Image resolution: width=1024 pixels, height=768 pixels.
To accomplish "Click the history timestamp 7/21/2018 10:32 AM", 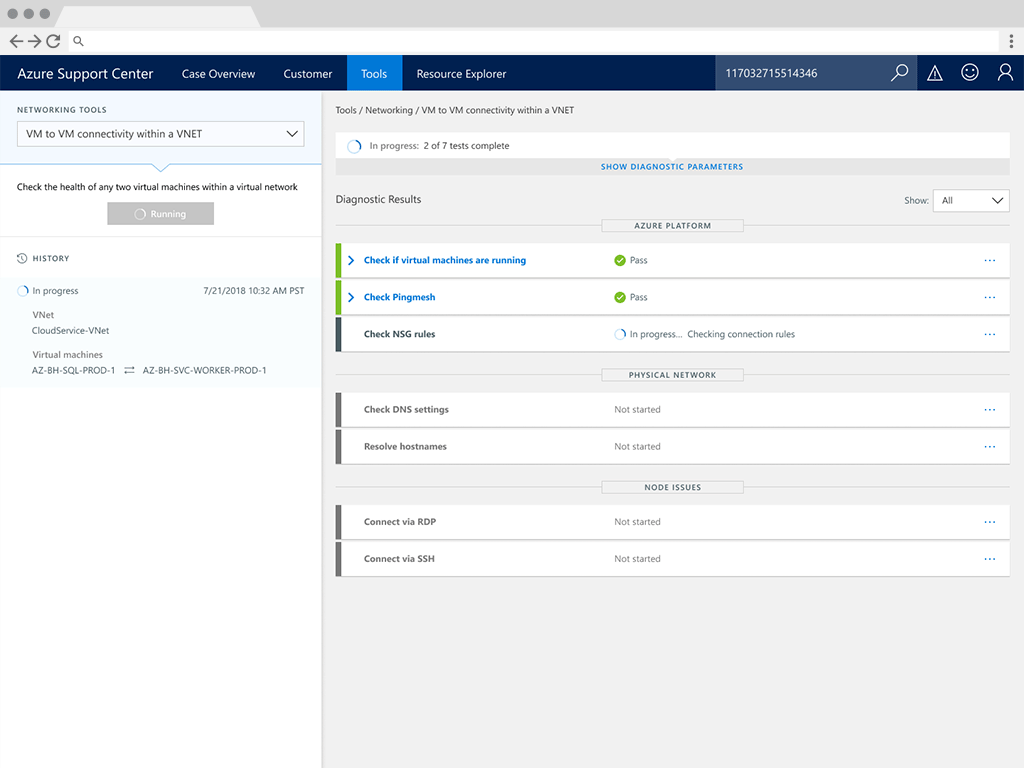I will 253,291.
